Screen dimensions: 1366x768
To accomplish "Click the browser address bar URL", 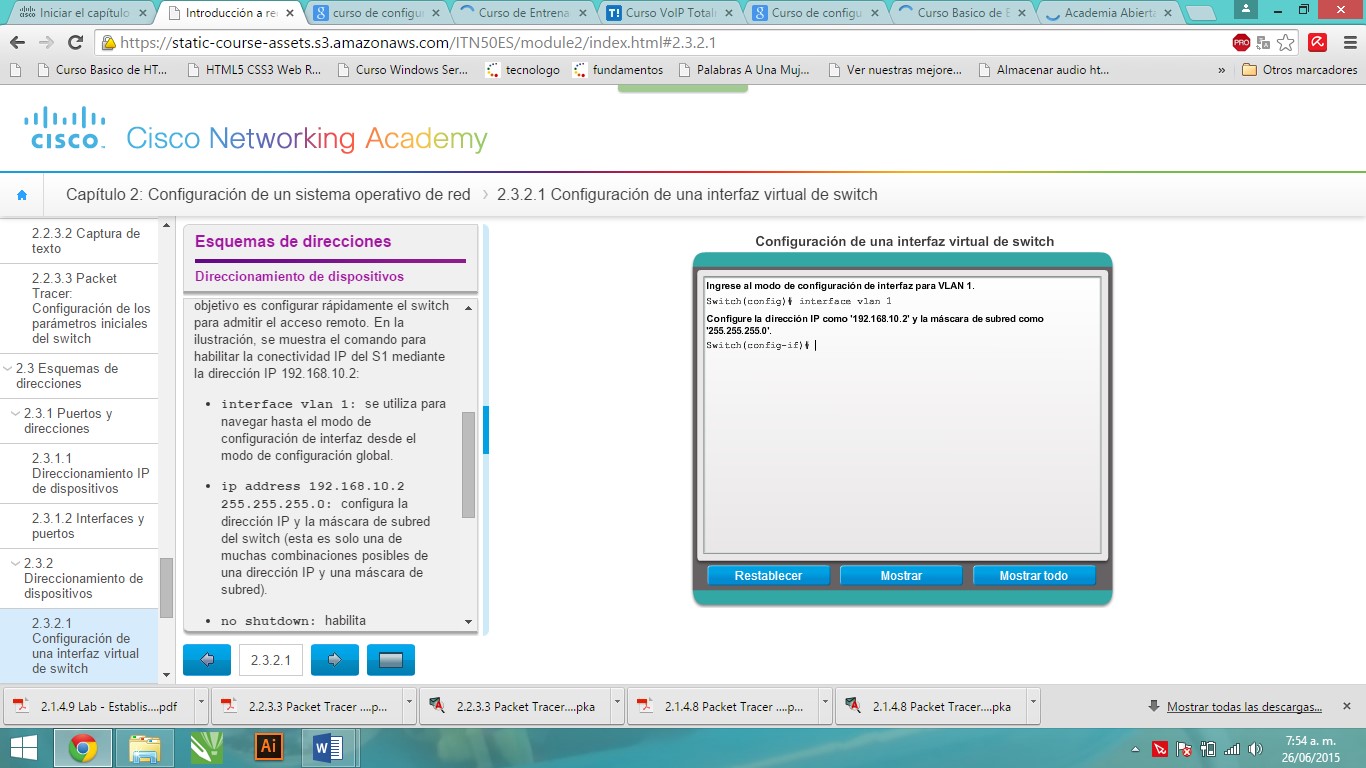I will [417, 43].
